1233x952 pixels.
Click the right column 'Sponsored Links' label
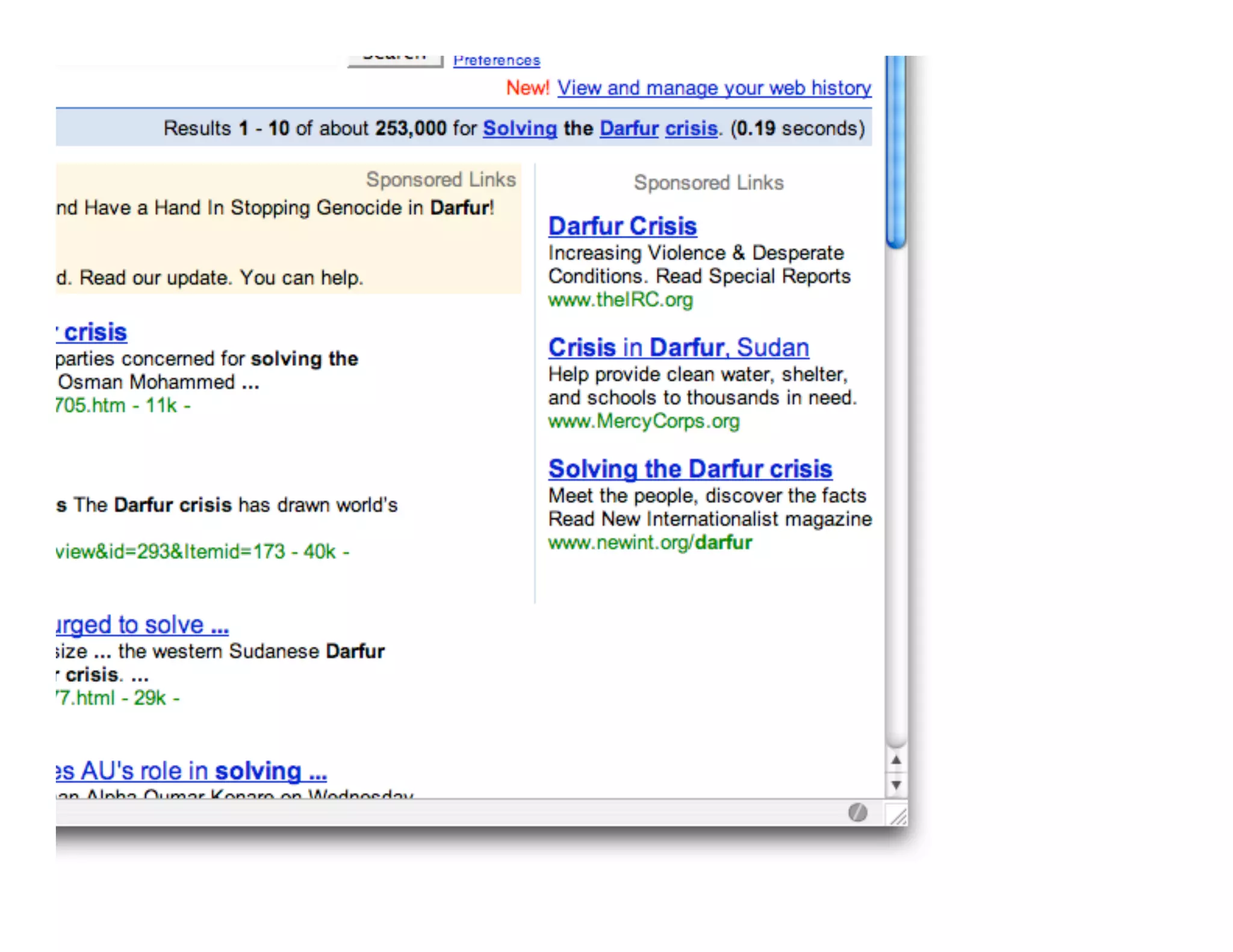pos(709,183)
